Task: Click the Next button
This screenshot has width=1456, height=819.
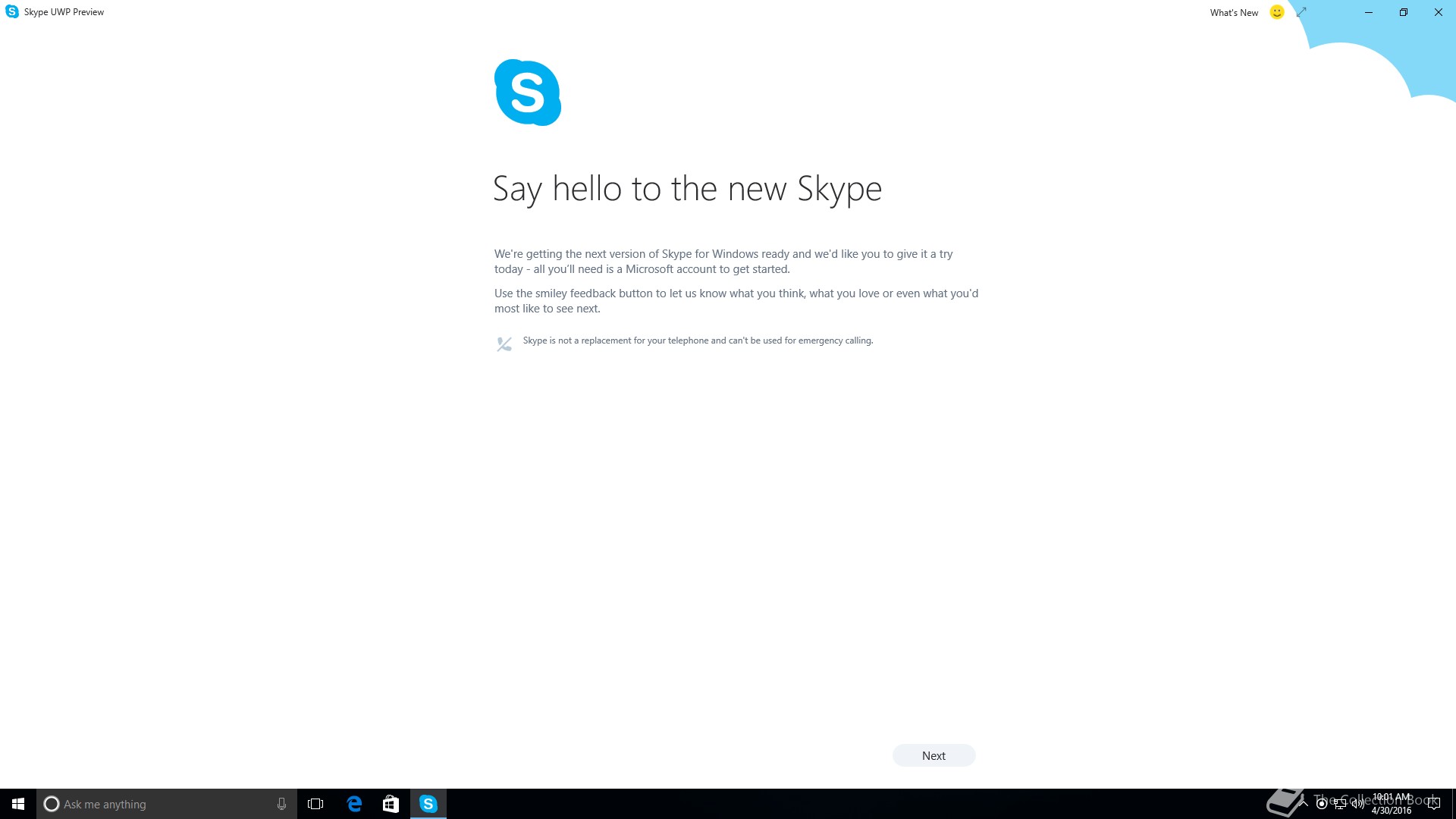Action: pos(934,755)
